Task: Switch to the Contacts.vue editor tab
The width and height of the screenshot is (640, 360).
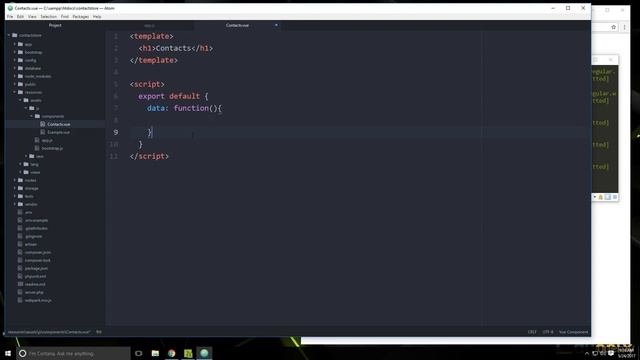Action: (237, 25)
